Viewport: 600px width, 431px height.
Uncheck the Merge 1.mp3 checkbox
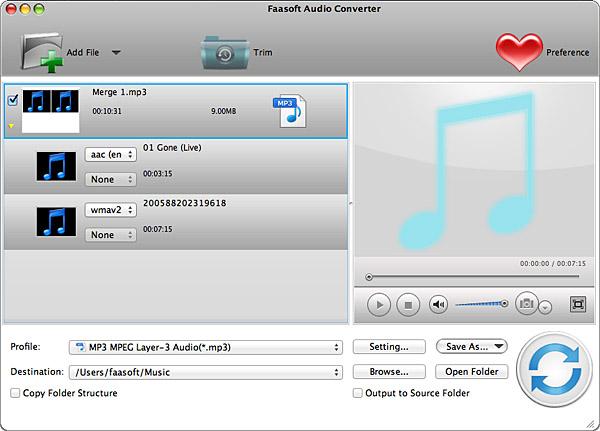click(x=13, y=100)
